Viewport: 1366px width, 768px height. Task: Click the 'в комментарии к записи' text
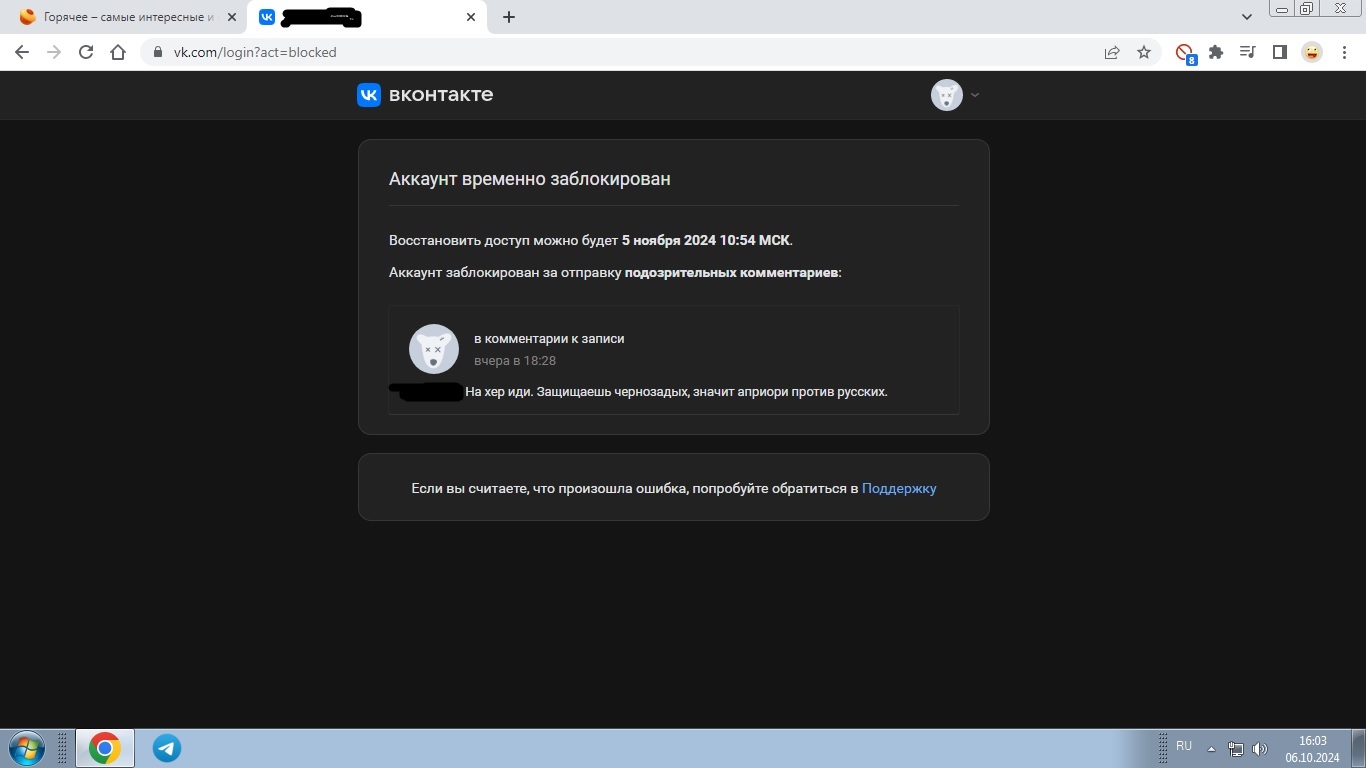(549, 338)
